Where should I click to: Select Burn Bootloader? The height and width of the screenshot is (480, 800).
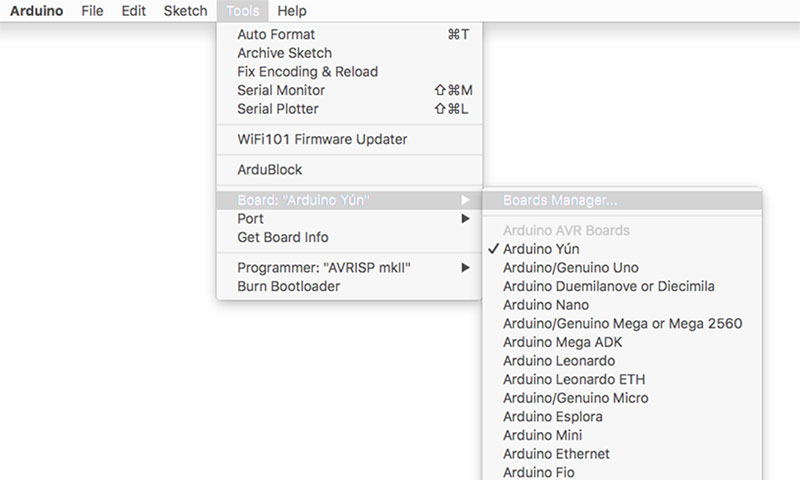tap(288, 286)
